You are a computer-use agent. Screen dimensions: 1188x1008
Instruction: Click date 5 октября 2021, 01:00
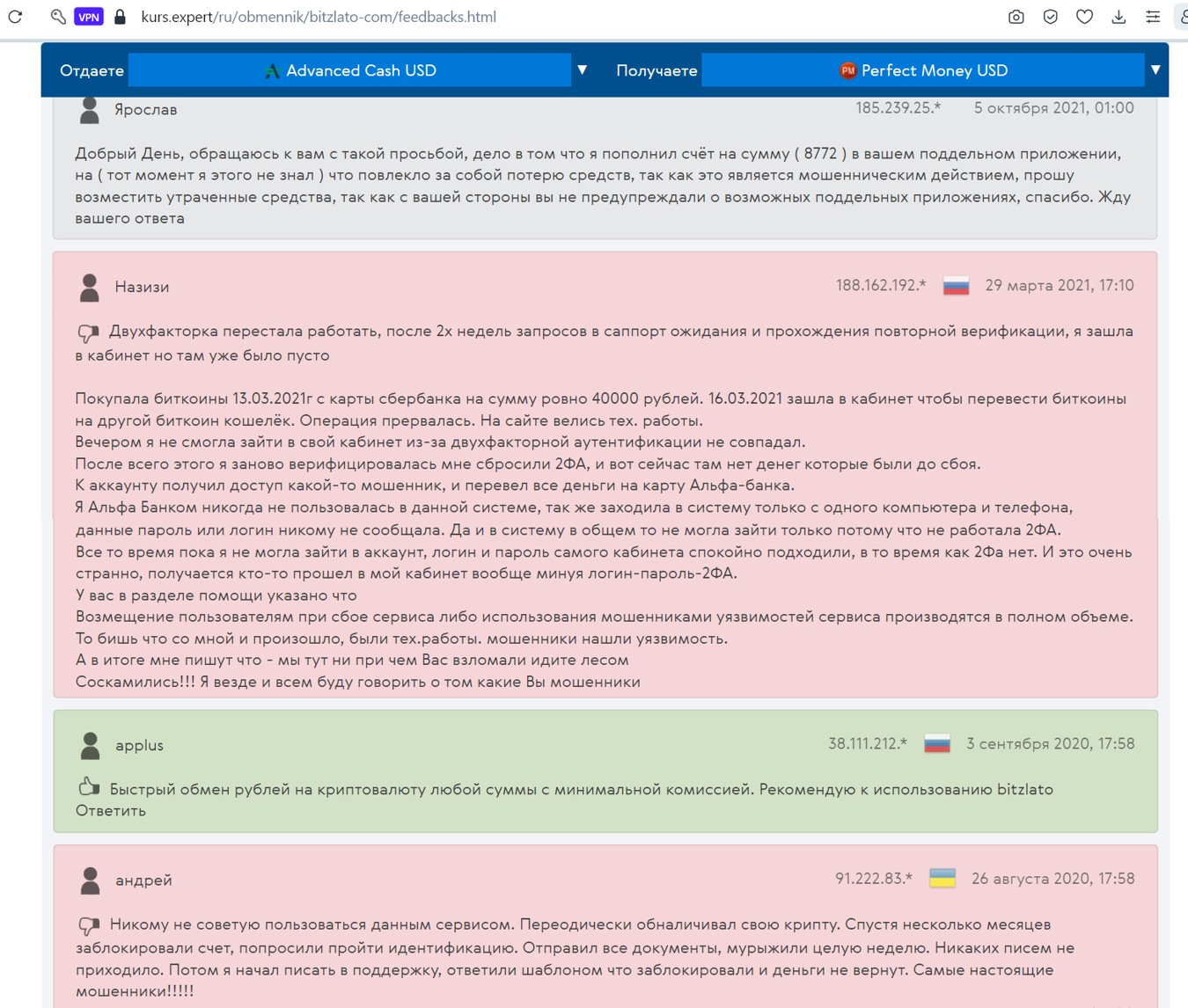pos(1053,108)
